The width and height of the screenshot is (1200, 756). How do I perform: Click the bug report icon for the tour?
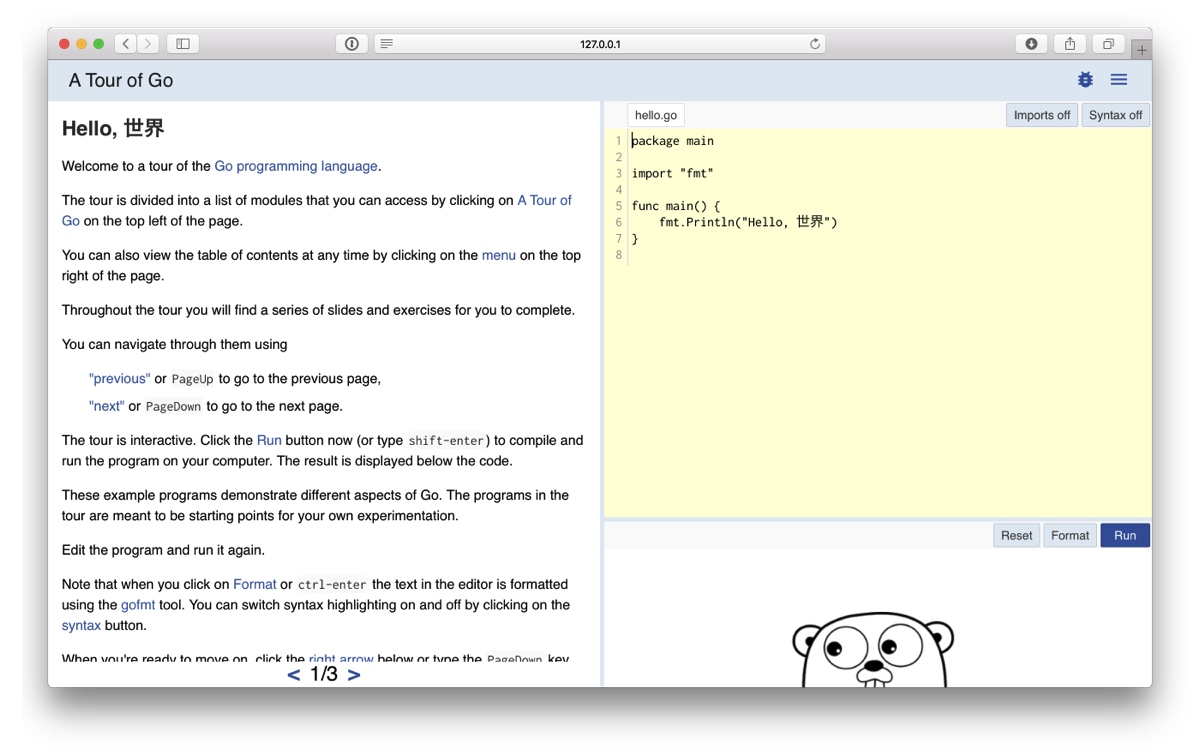(x=1085, y=79)
